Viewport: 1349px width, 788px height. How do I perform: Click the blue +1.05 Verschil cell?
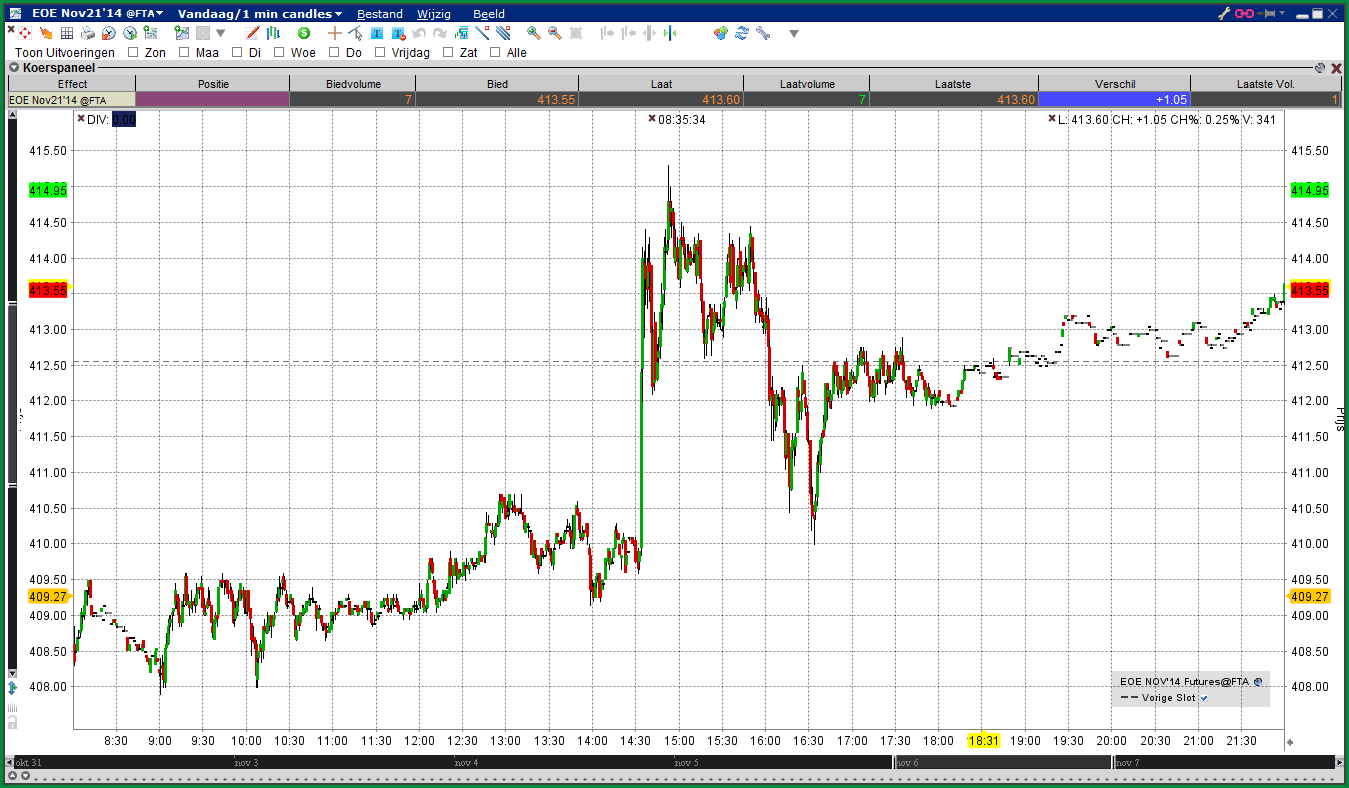pos(1115,99)
